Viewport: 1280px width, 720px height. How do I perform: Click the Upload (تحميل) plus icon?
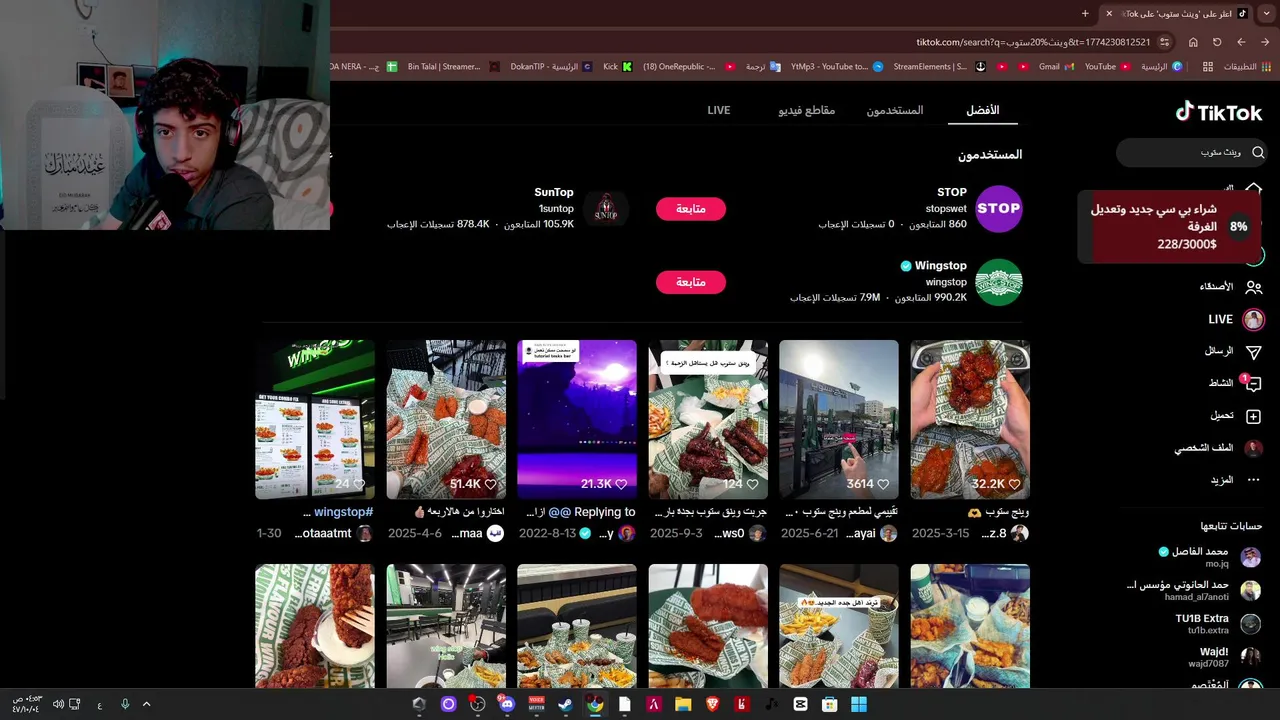(1253, 416)
